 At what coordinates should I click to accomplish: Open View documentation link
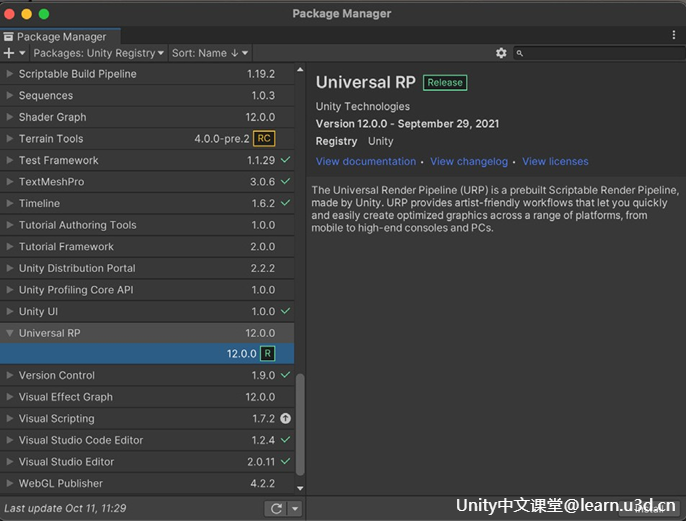[366, 161]
